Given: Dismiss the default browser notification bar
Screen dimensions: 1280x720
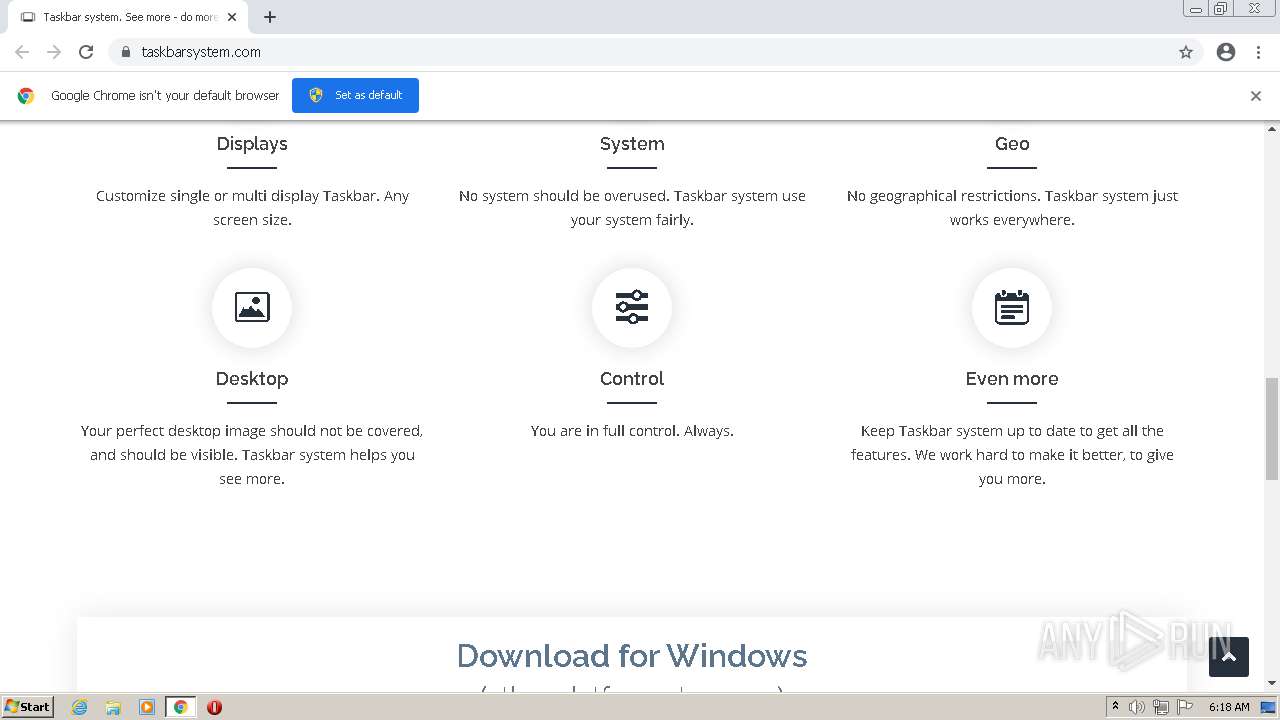Looking at the screenshot, I should [x=1256, y=96].
